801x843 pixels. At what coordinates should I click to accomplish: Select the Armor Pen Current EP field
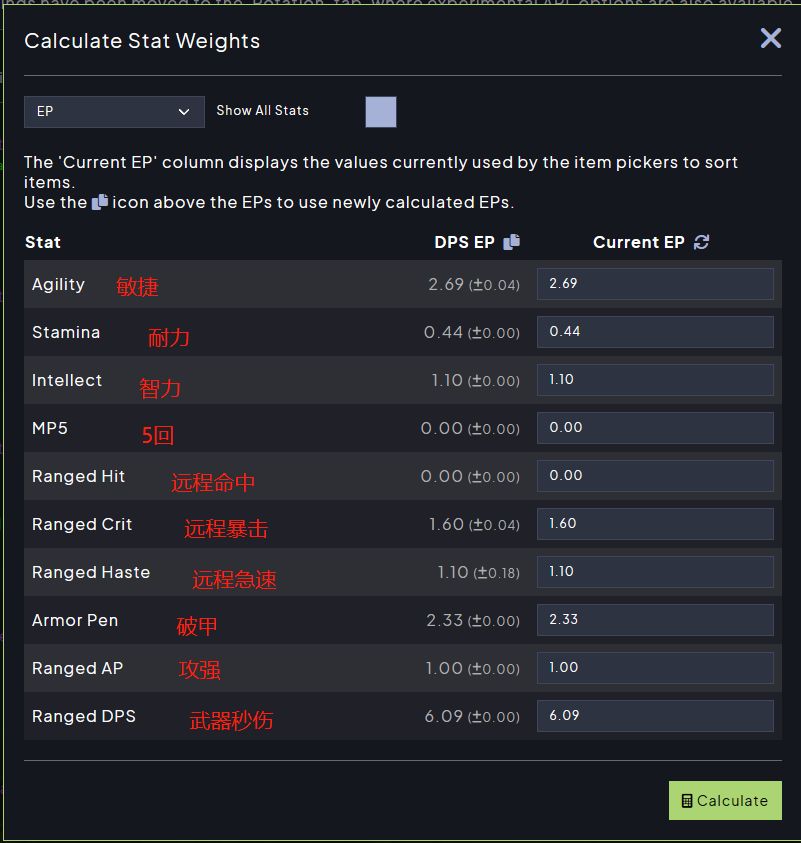[655, 620]
